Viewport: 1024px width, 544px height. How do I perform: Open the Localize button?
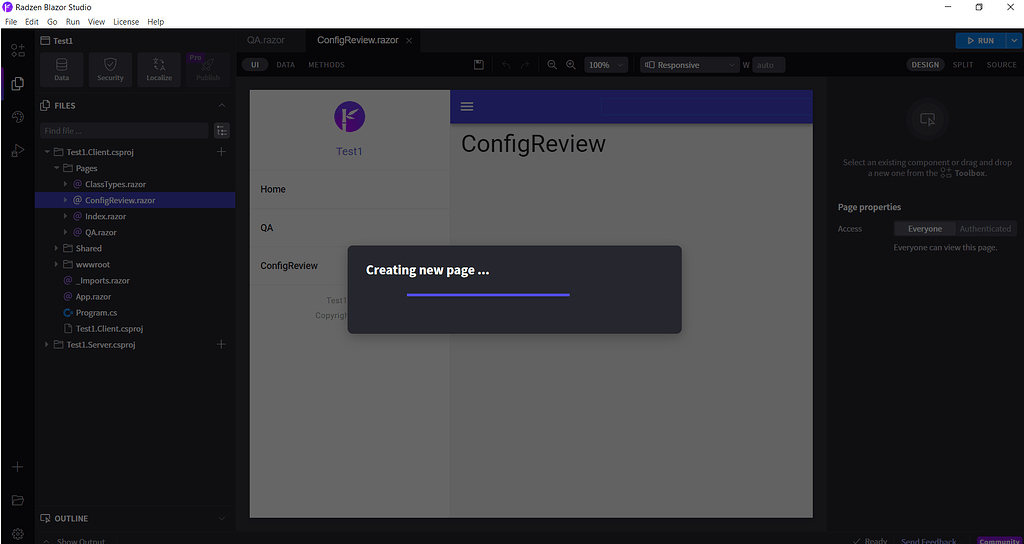(x=159, y=70)
